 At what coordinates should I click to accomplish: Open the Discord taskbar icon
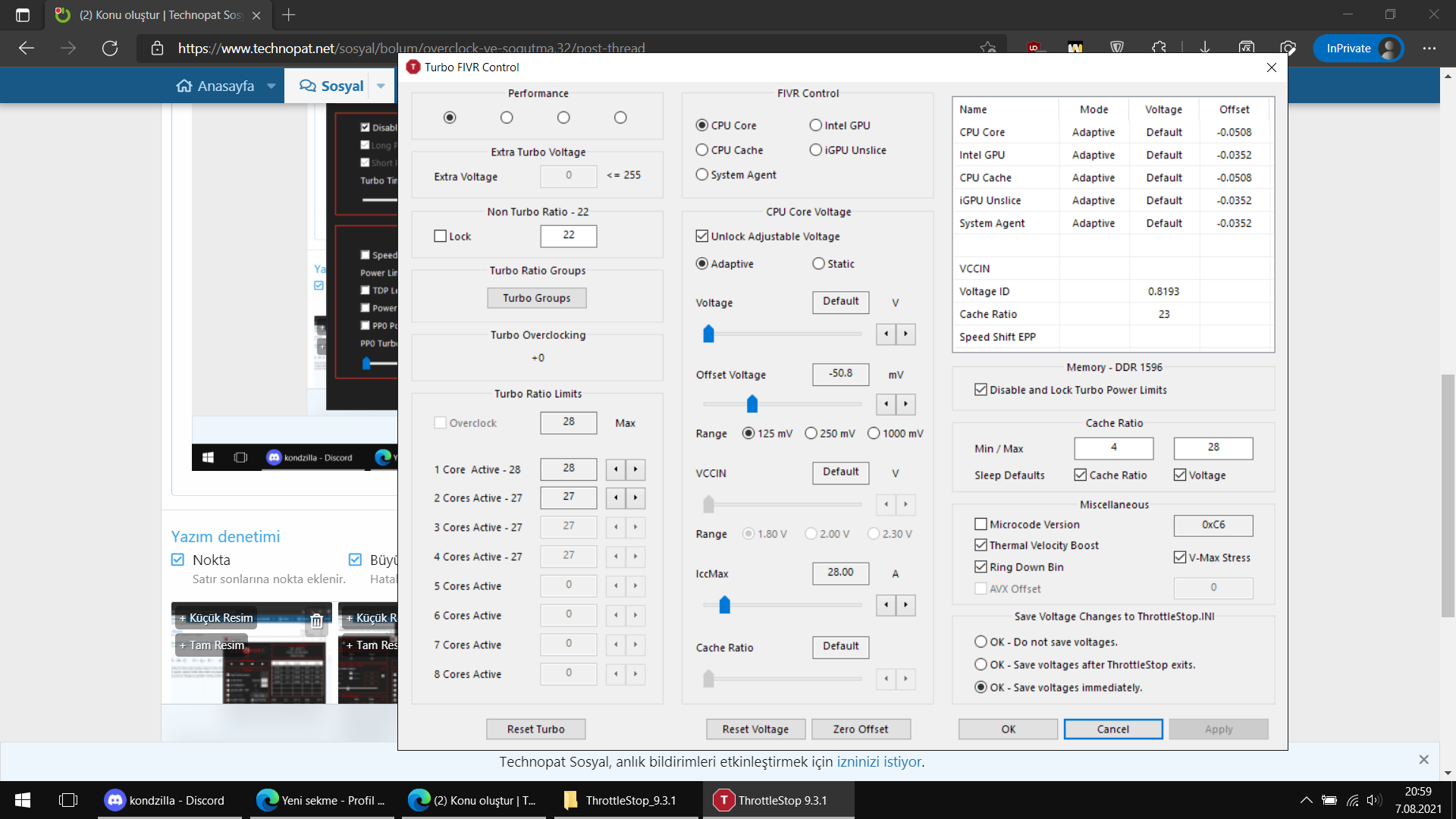[165, 800]
